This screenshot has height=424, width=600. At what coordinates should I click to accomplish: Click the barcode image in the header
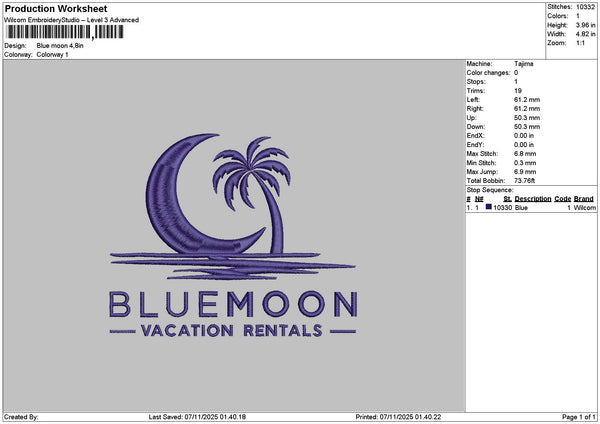coord(64,32)
